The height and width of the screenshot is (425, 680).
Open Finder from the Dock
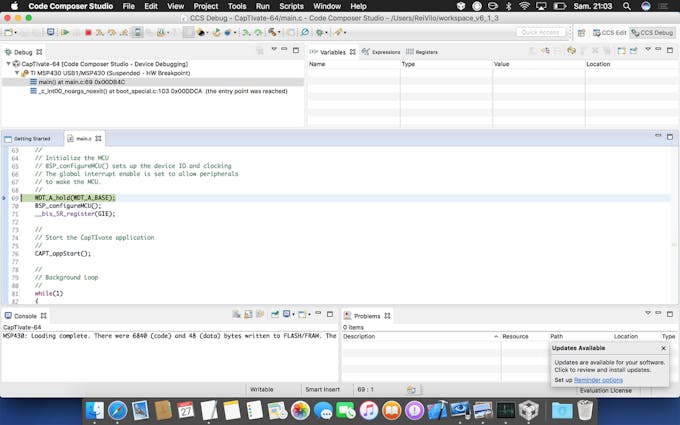(95, 410)
